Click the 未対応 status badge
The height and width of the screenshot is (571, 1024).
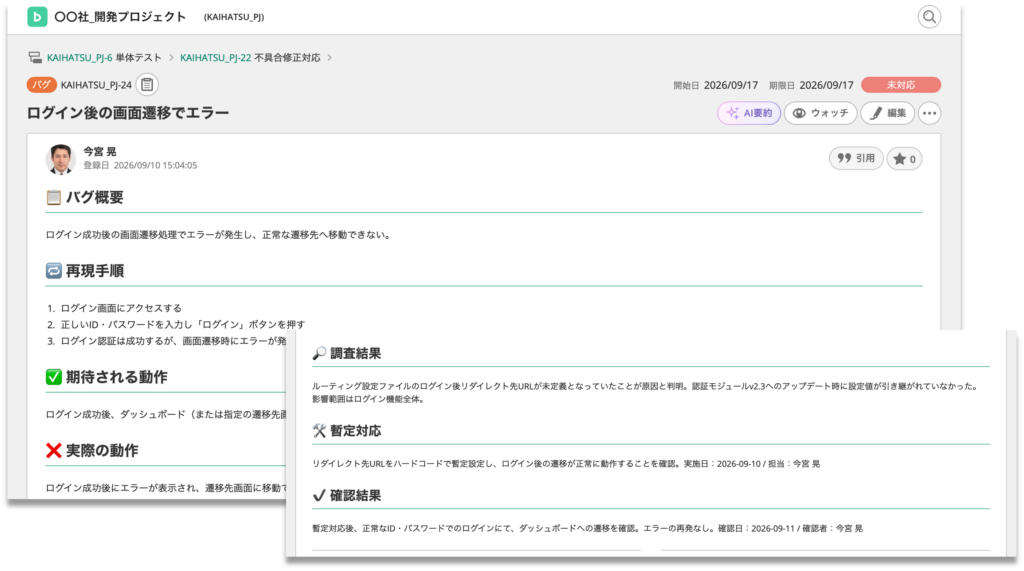coord(901,85)
